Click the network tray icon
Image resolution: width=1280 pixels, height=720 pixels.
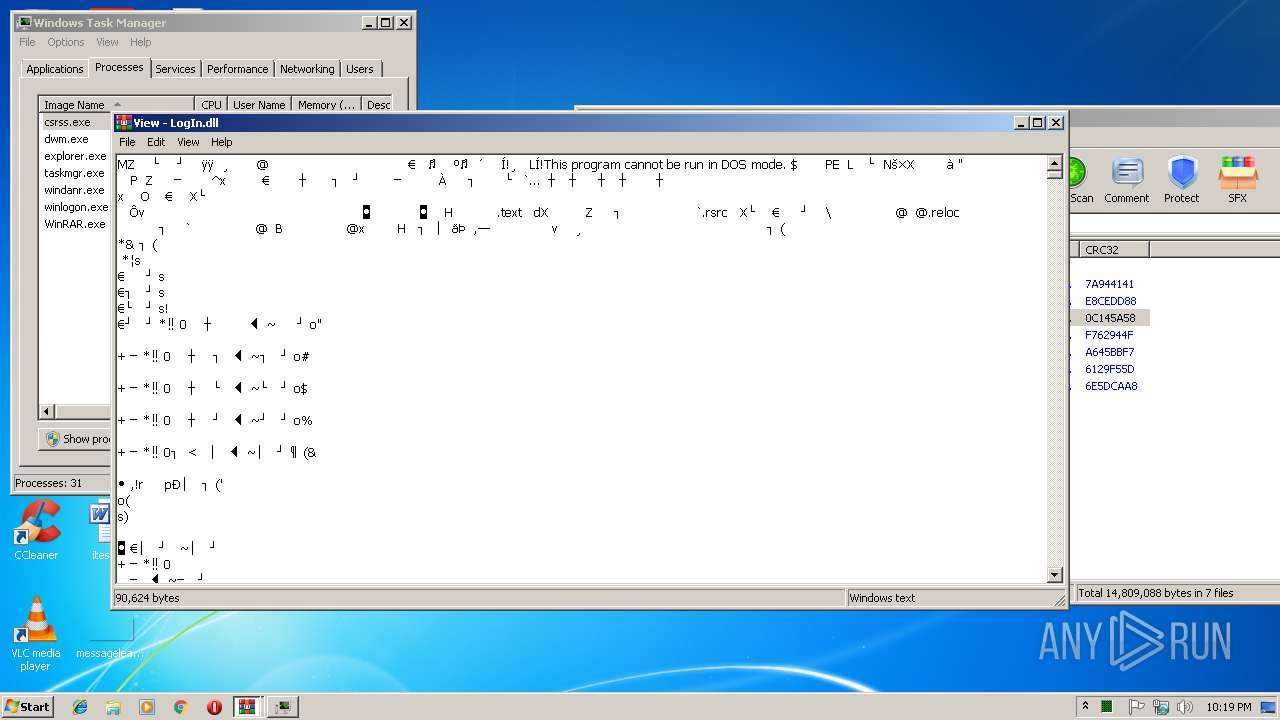tap(1160, 707)
